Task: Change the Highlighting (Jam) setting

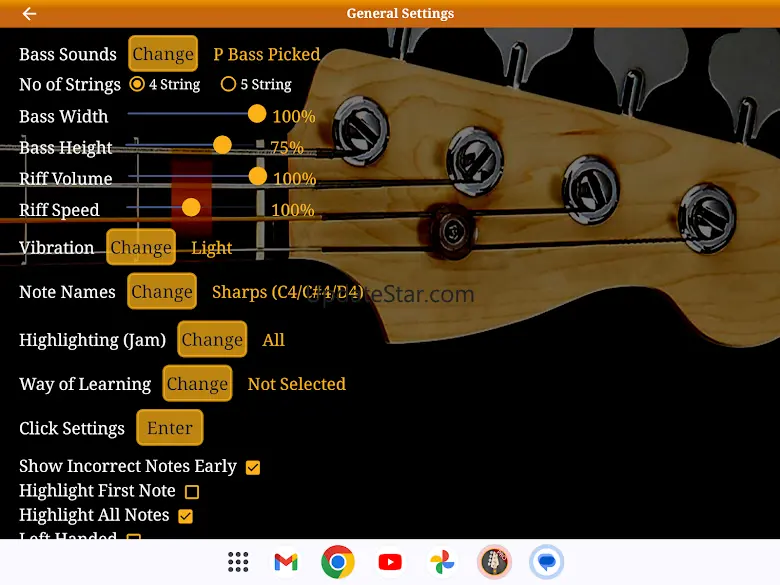Action: point(212,339)
